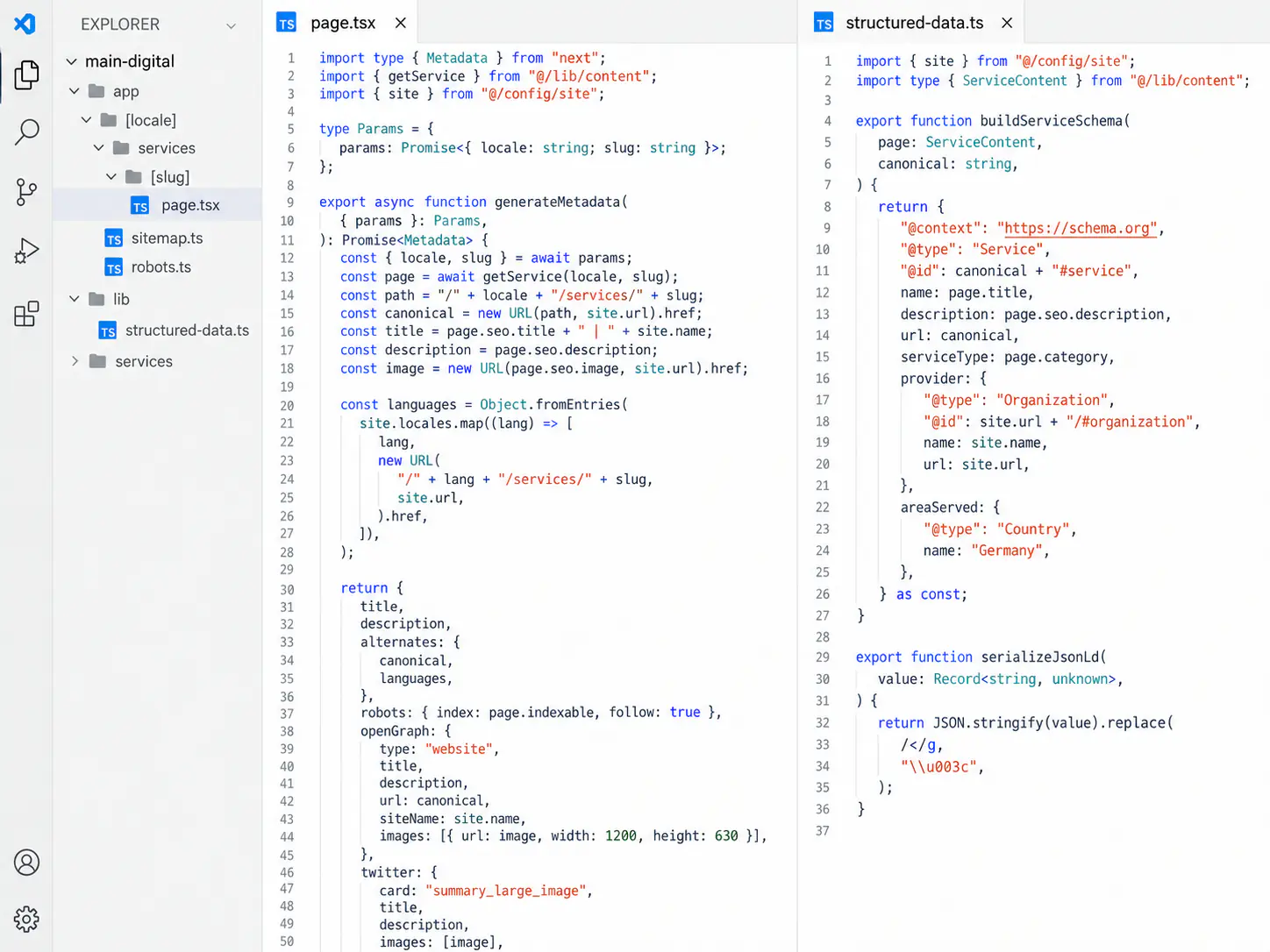1270x952 pixels.
Task: Click the folder icon next to lib
Action: coord(97,299)
